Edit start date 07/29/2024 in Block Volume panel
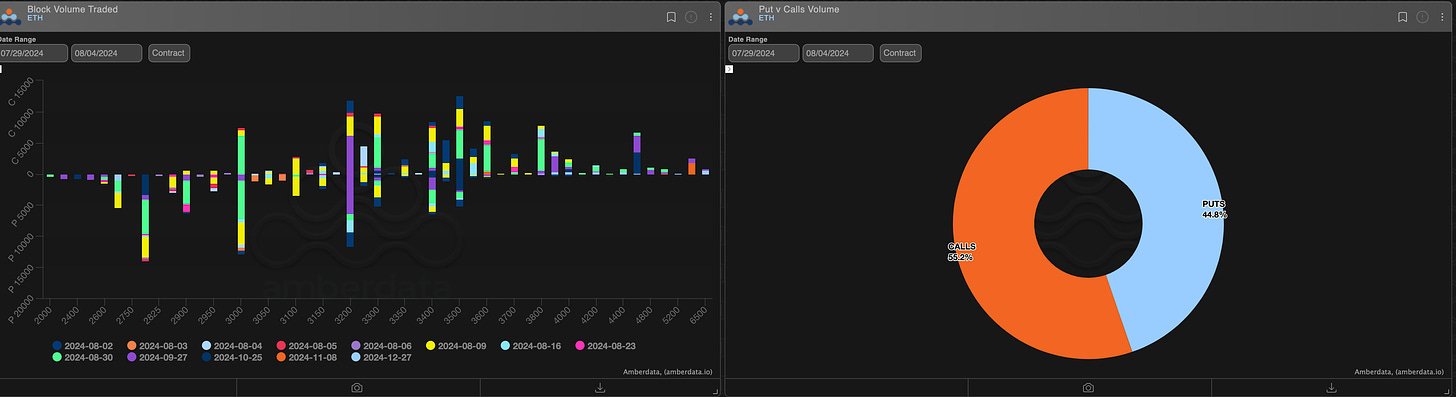The height and width of the screenshot is (397, 1456). 33,53
